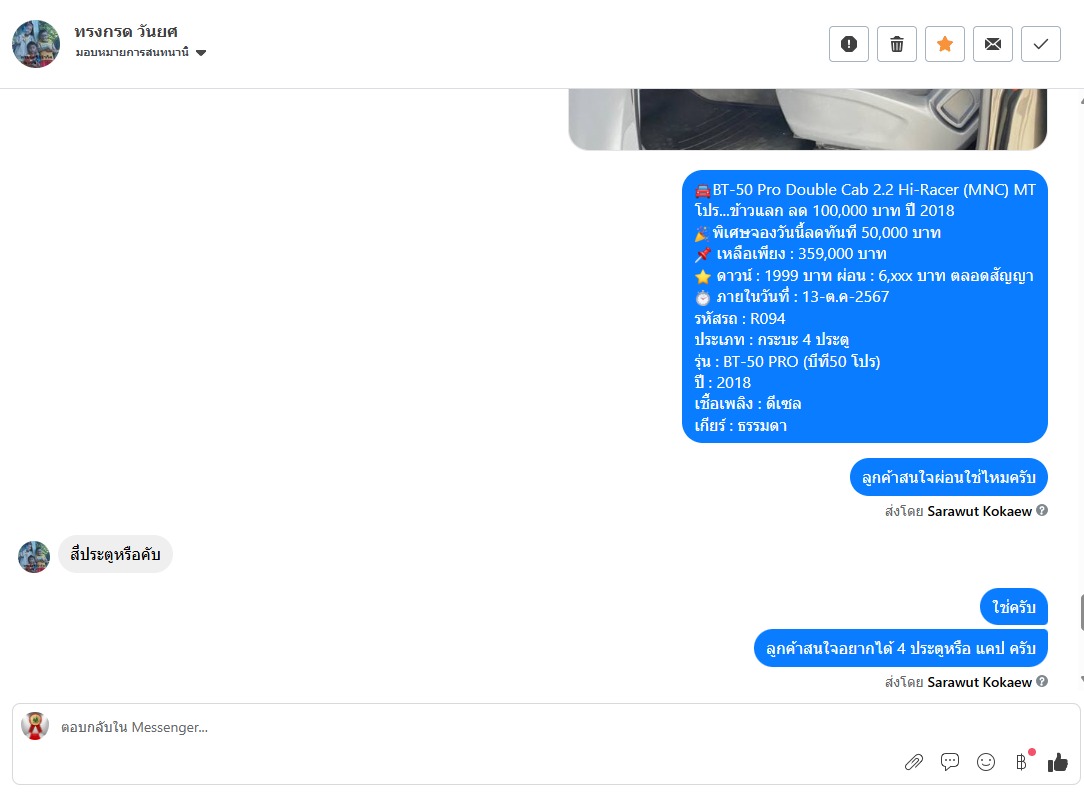This screenshot has width=1084, height=794.
Task: Open the emoji picker smiley icon
Action: pyautogui.click(x=986, y=762)
